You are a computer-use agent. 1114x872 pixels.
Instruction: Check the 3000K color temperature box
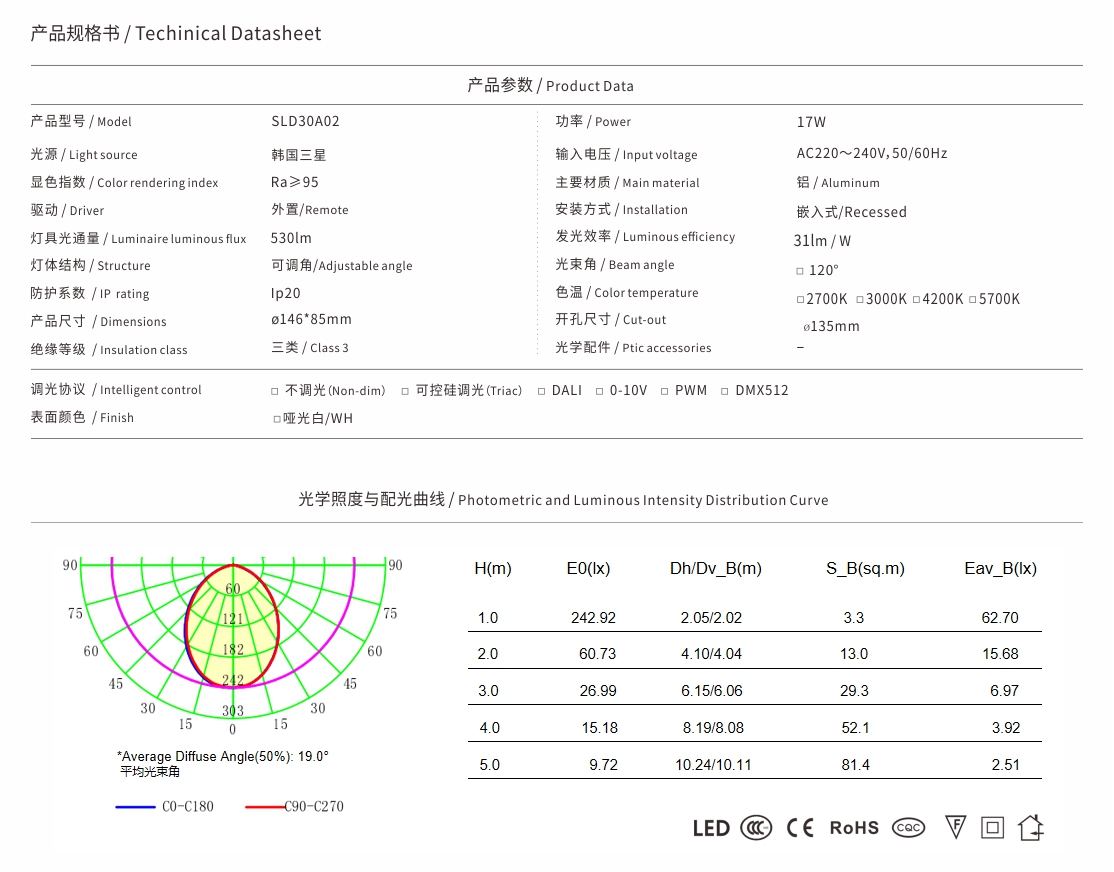[x=860, y=300]
